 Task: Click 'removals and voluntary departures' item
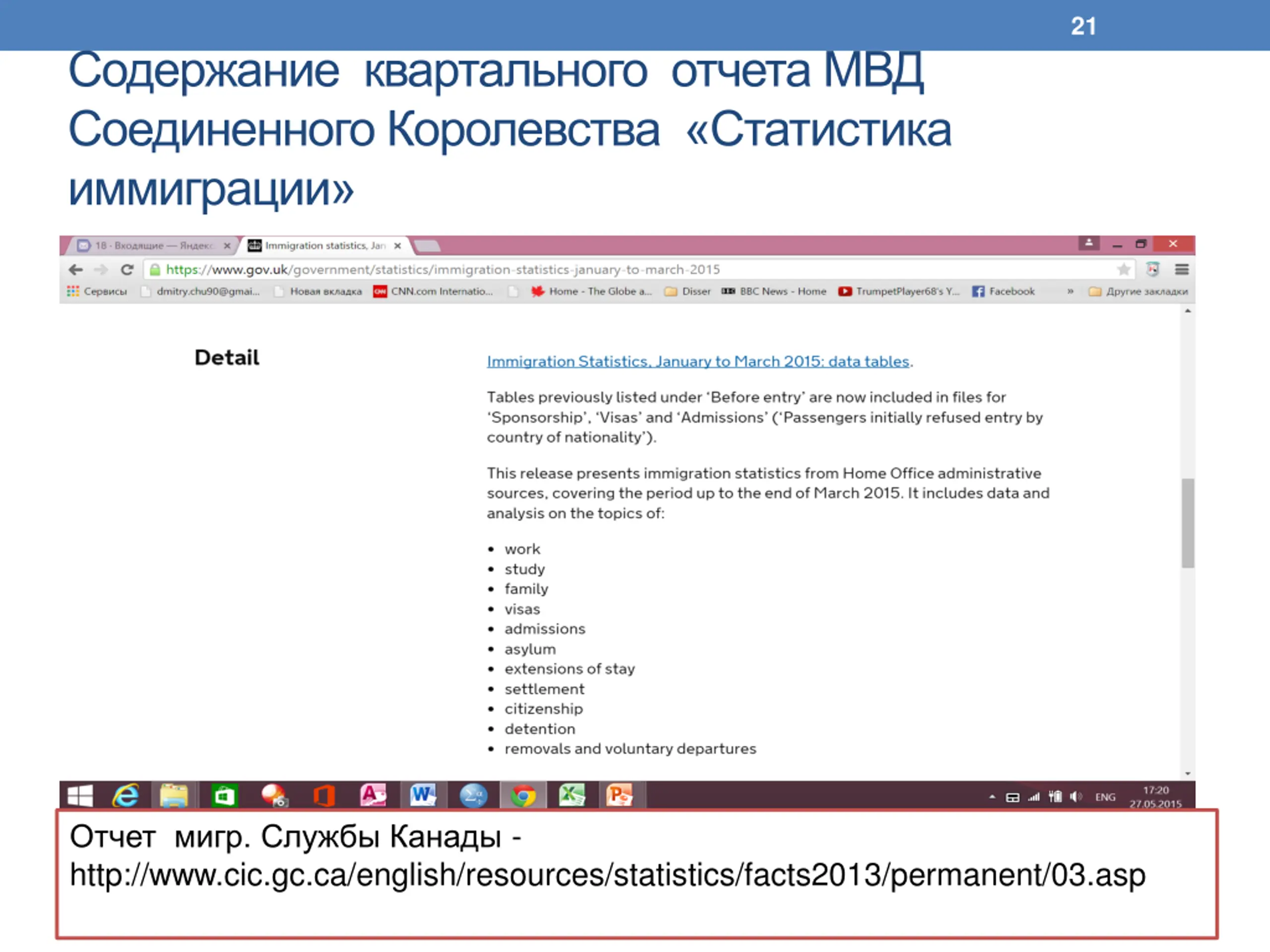point(631,749)
